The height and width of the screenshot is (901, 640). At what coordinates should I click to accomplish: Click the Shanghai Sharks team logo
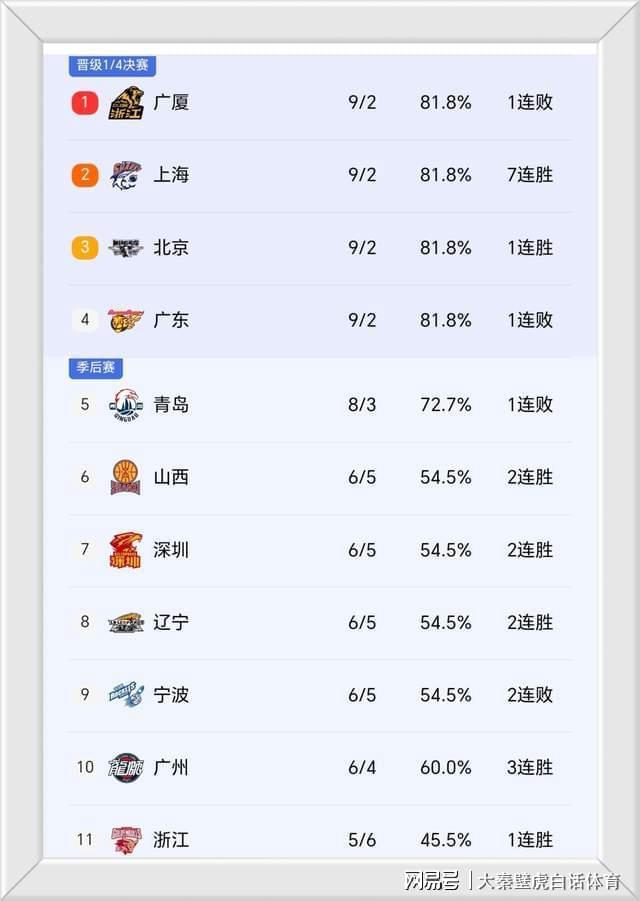coord(126,175)
